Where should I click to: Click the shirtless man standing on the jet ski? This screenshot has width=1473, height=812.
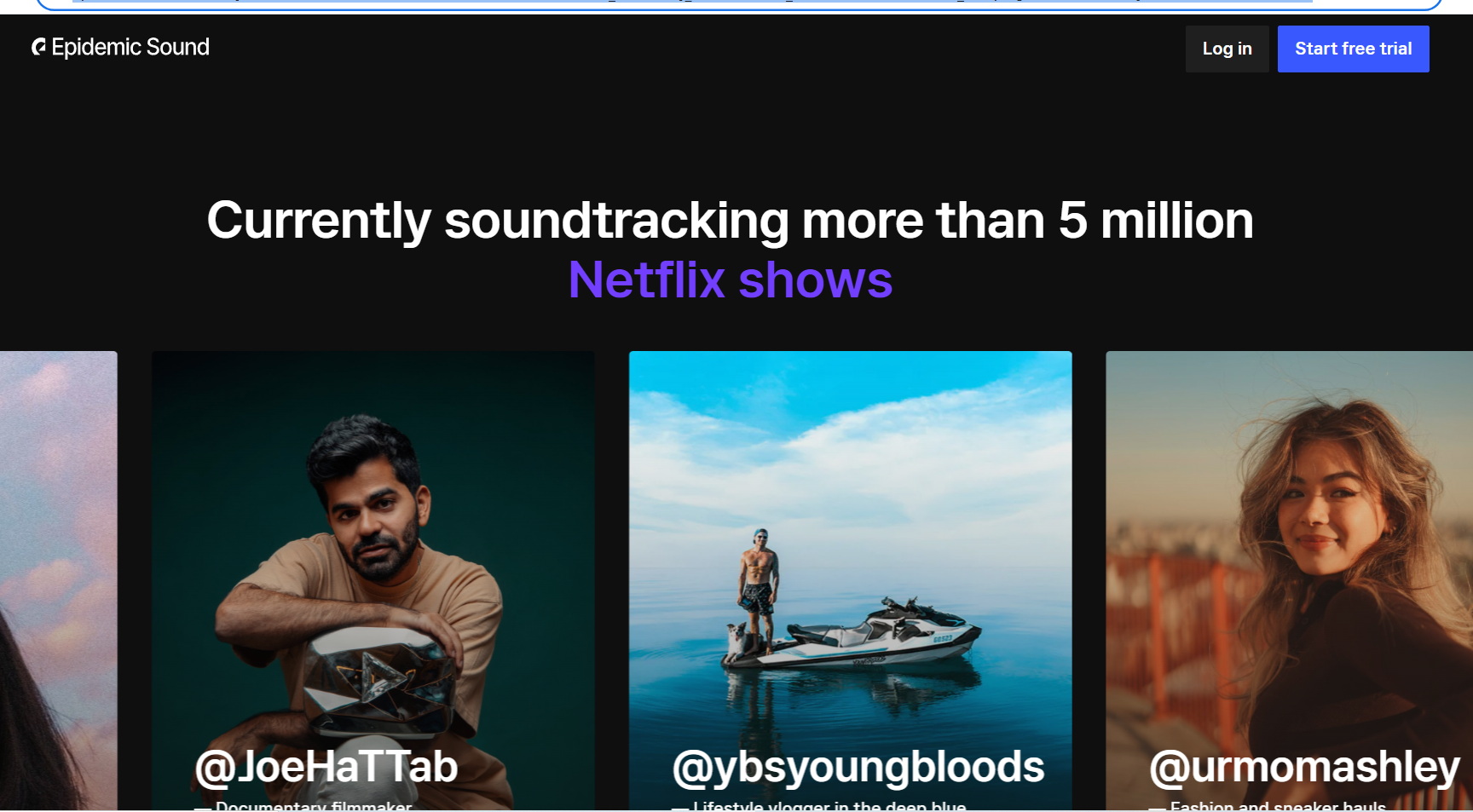click(x=759, y=579)
